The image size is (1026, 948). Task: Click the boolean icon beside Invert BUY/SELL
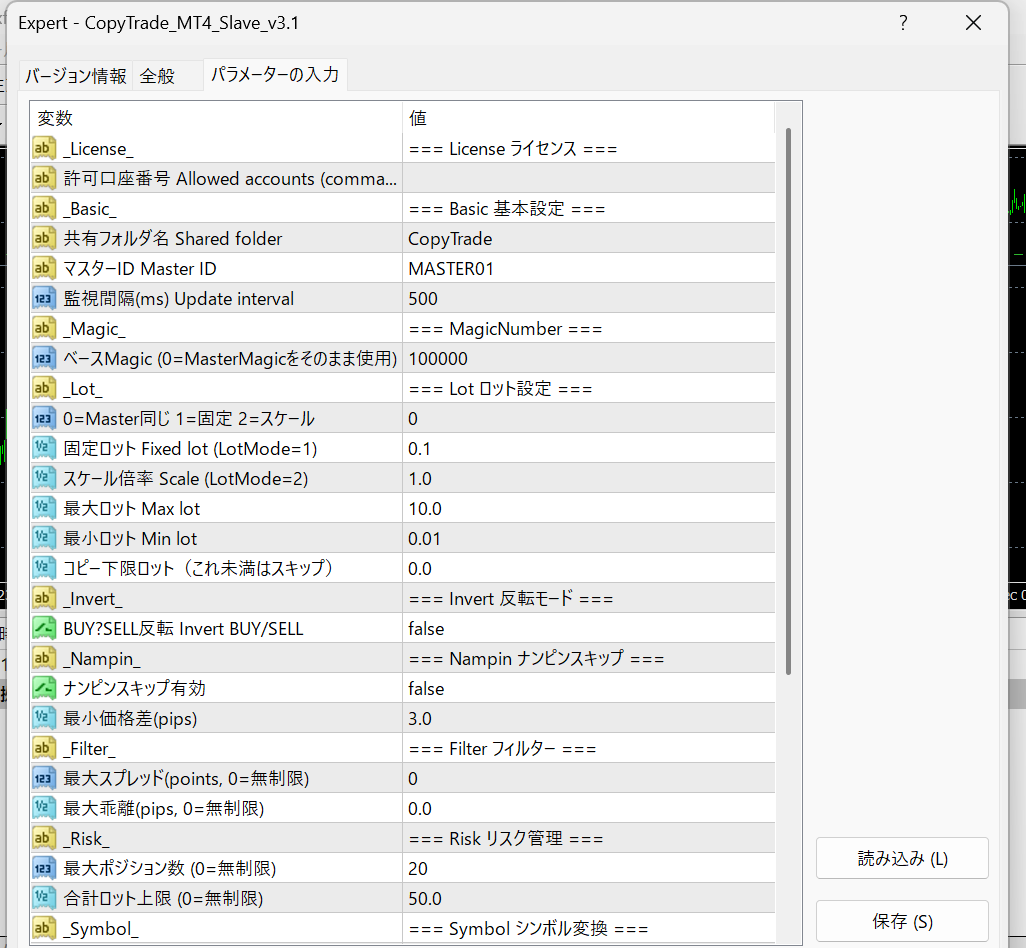tap(44, 629)
